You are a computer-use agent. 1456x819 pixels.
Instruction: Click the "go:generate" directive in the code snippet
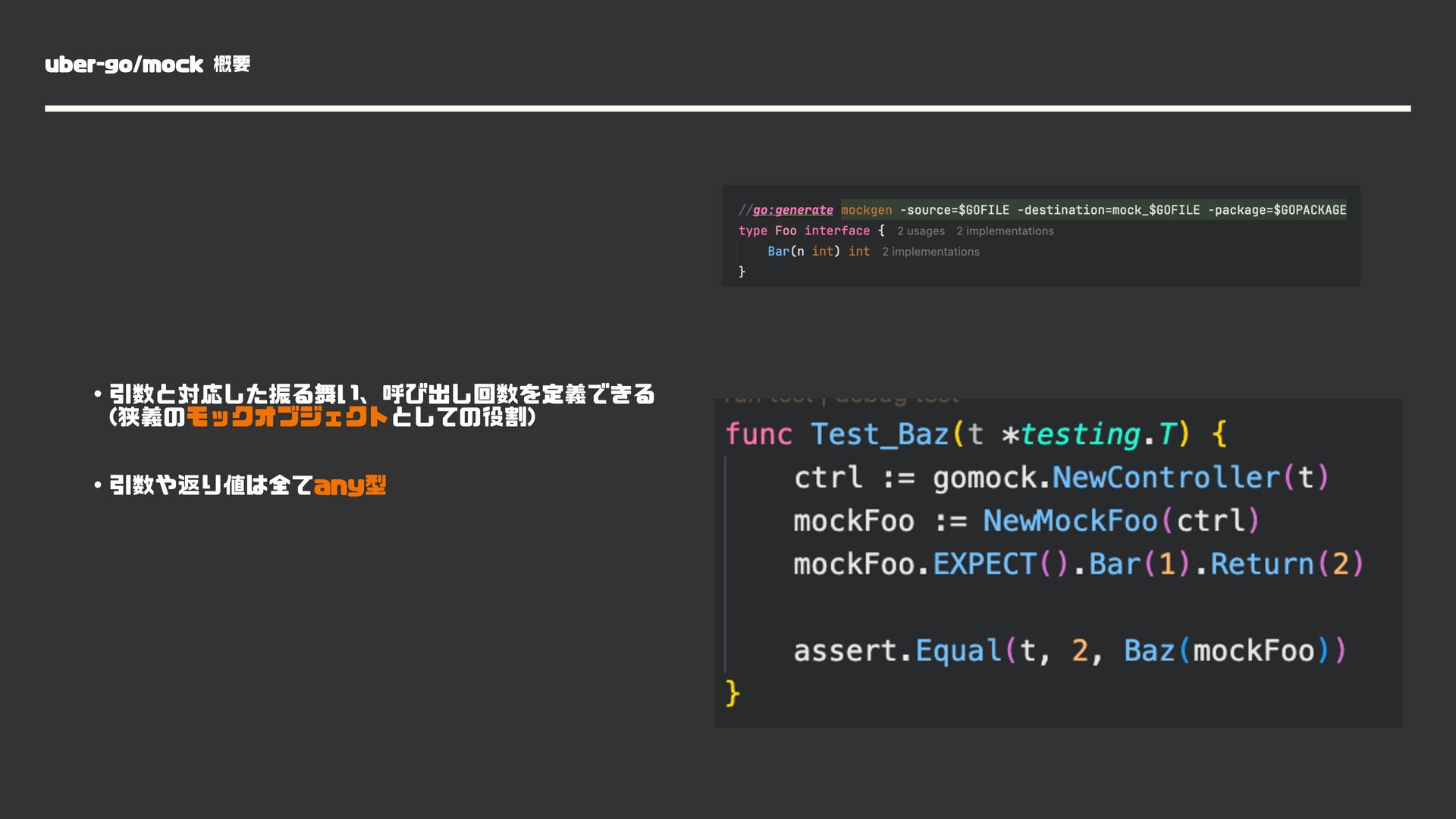pyautogui.click(x=792, y=210)
